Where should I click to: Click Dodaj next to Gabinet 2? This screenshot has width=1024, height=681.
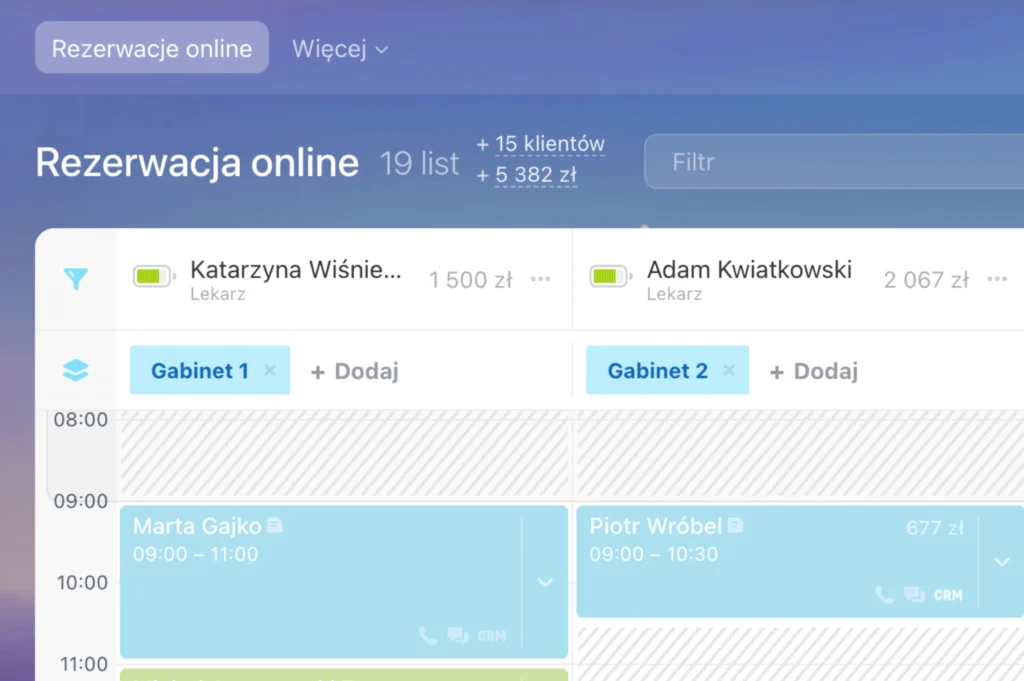[x=814, y=371]
